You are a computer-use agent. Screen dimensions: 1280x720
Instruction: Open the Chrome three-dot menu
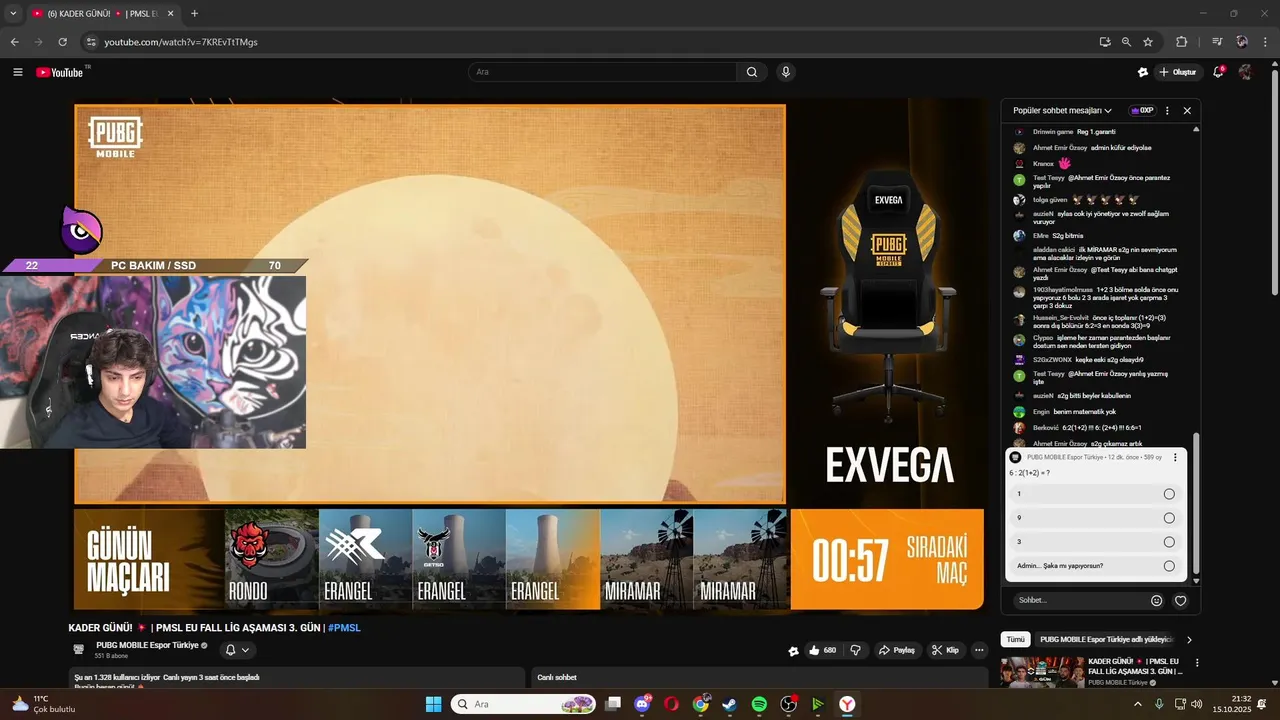point(1265,42)
